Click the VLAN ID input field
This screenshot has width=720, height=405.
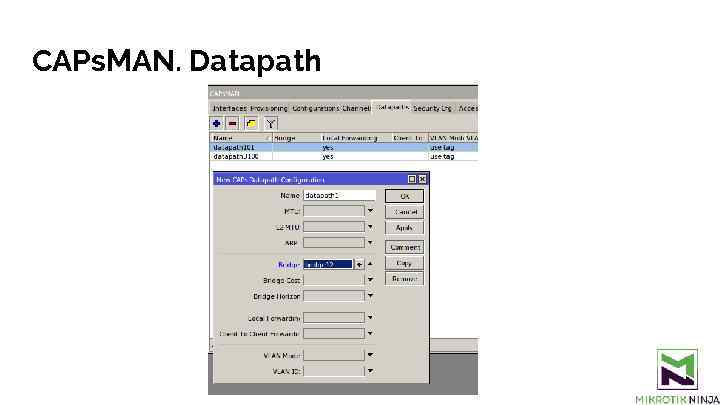(x=334, y=371)
